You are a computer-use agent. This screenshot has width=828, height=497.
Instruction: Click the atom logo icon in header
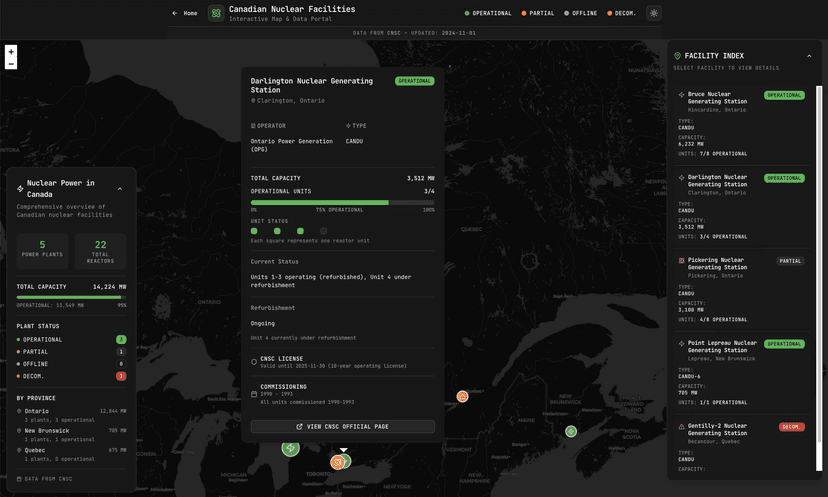pyautogui.click(x=216, y=13)
